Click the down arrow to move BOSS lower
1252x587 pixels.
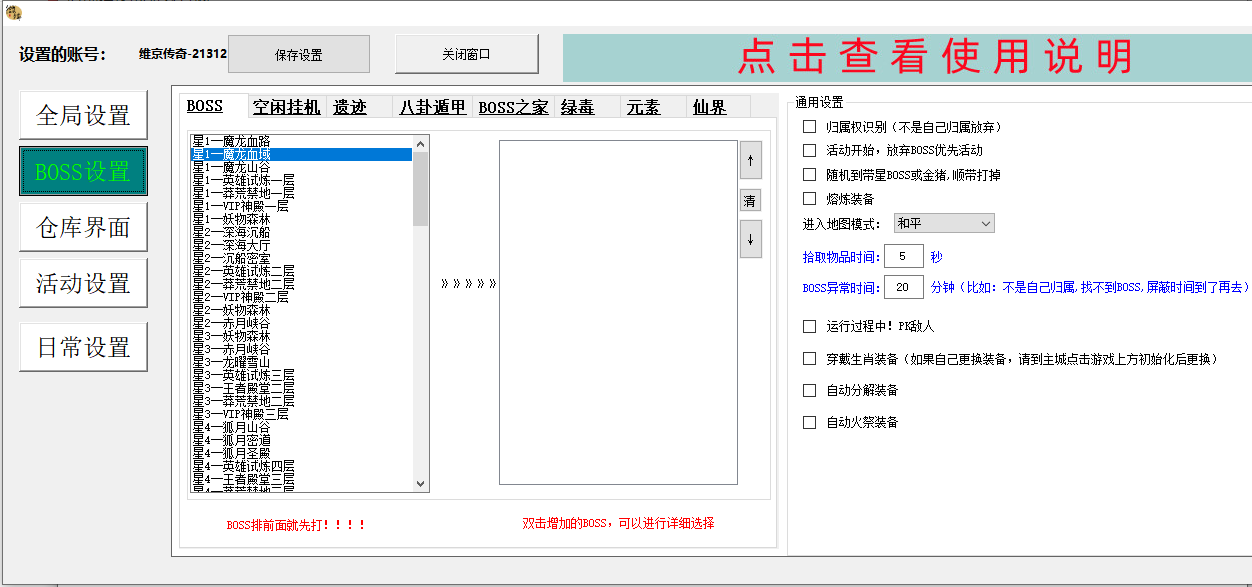pyautogui.click(x=751, y=239)
